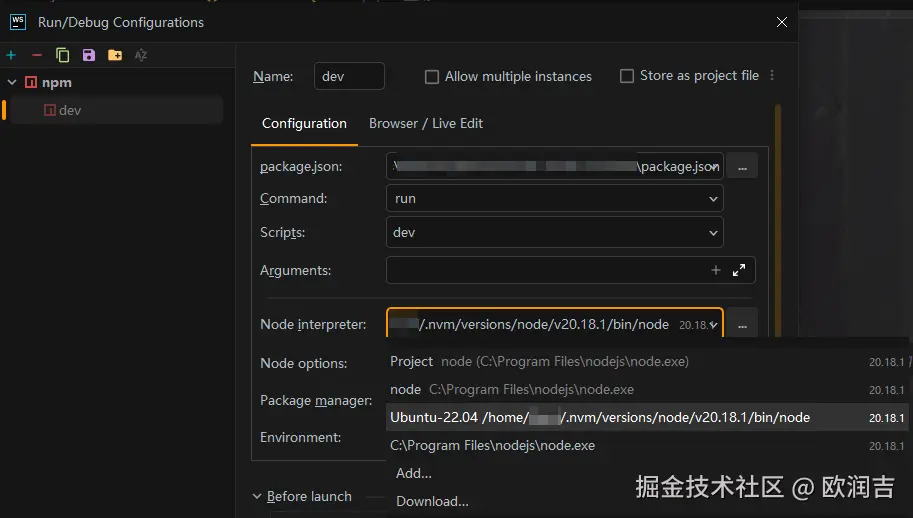Click the Node options label

pos(303,363)
